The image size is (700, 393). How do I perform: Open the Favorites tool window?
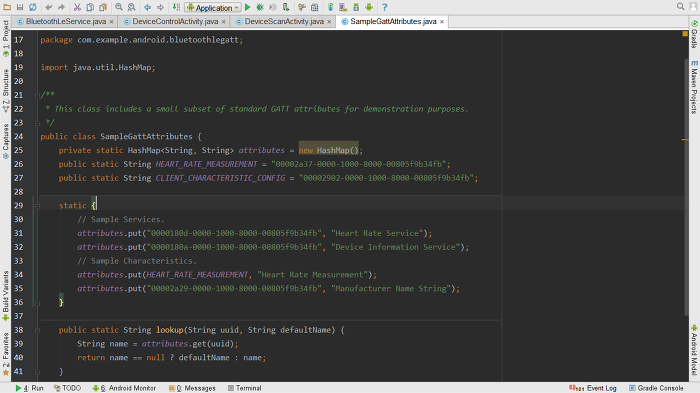click(x=5, y=354)
